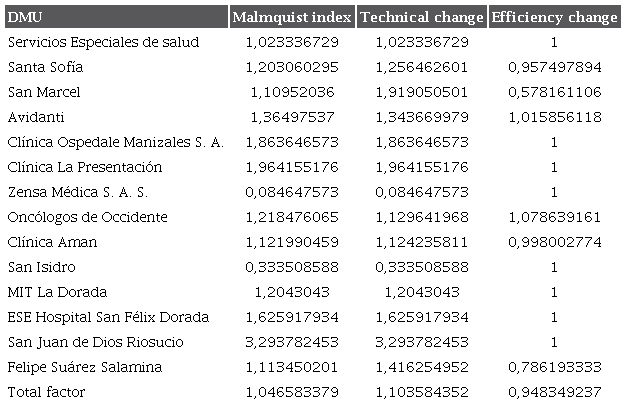Click Total factor Malmquist value 1,046583379
The width and height of the screenshot is (626, 408).
pyautogui.click(x=292, y=392)
